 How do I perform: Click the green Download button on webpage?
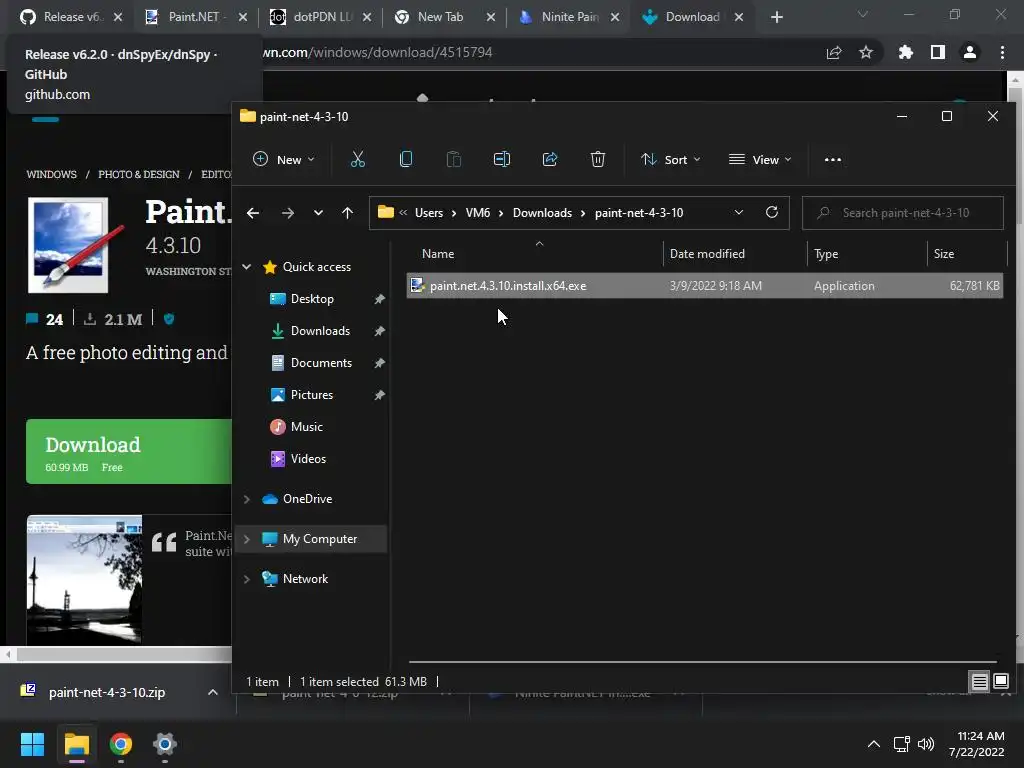(129, 451)
